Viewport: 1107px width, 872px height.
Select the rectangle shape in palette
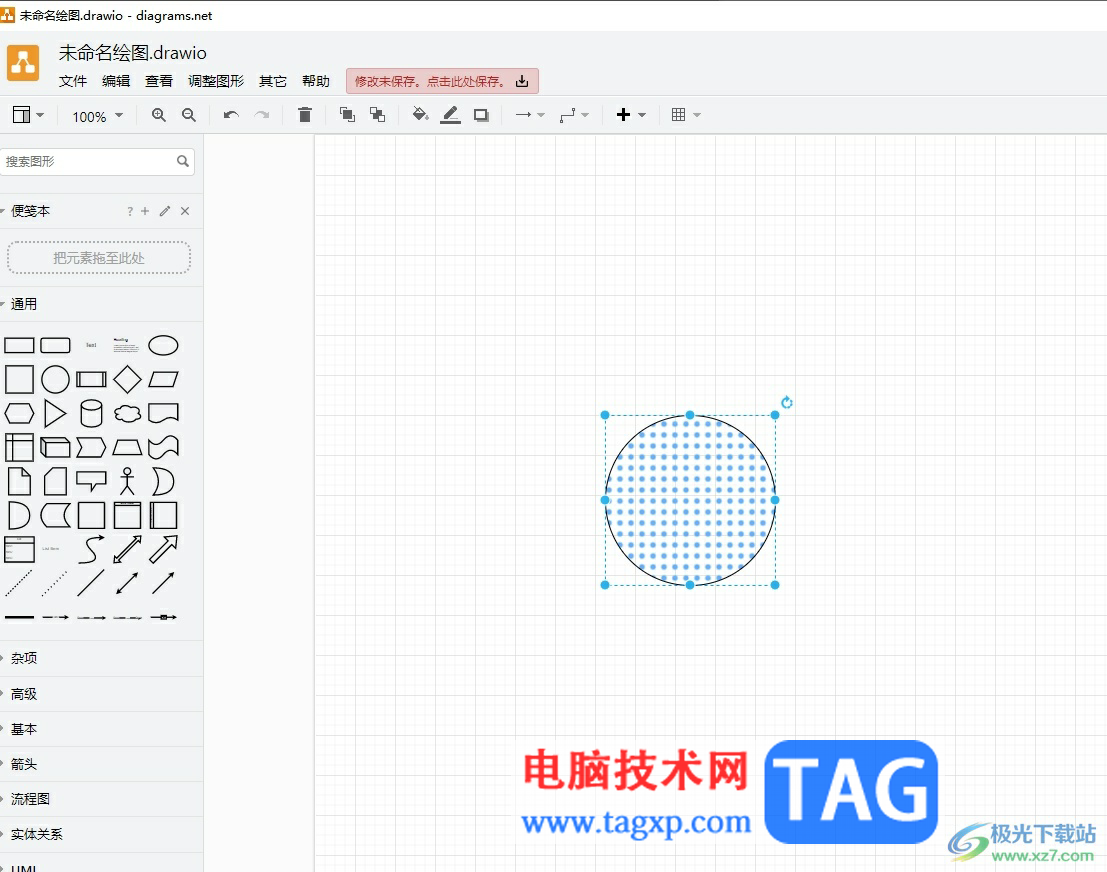click(19, 345)
